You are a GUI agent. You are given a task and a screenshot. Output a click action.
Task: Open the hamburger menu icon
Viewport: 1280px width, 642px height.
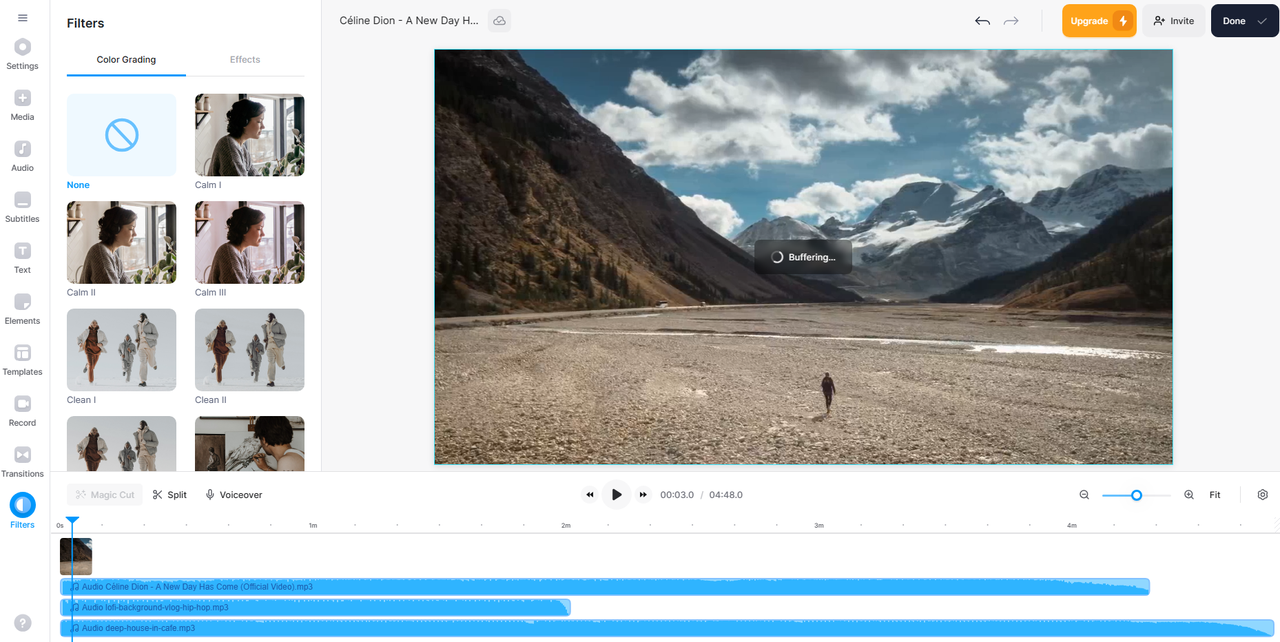click(22, 18)
